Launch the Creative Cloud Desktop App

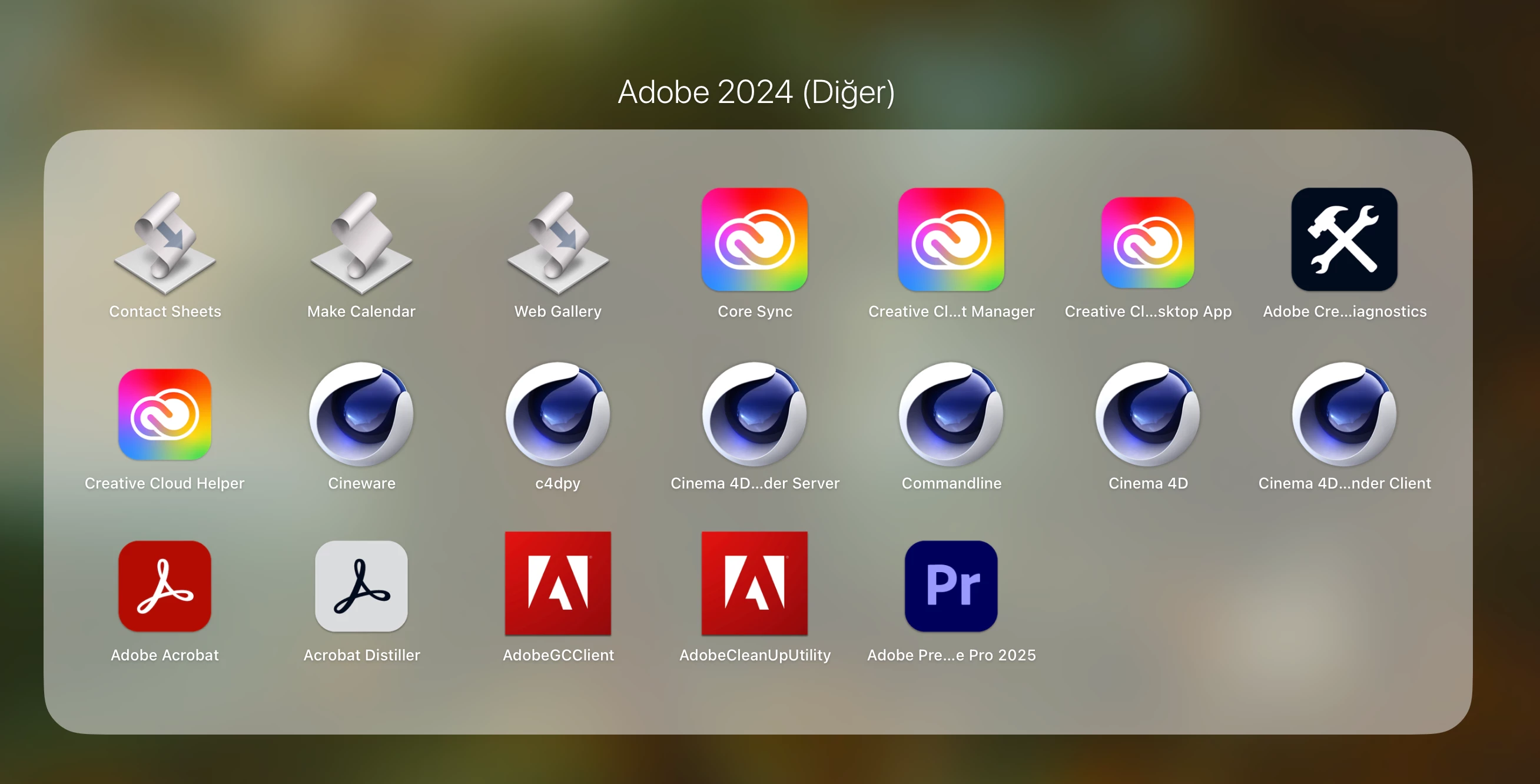[x=1148, y=242]
